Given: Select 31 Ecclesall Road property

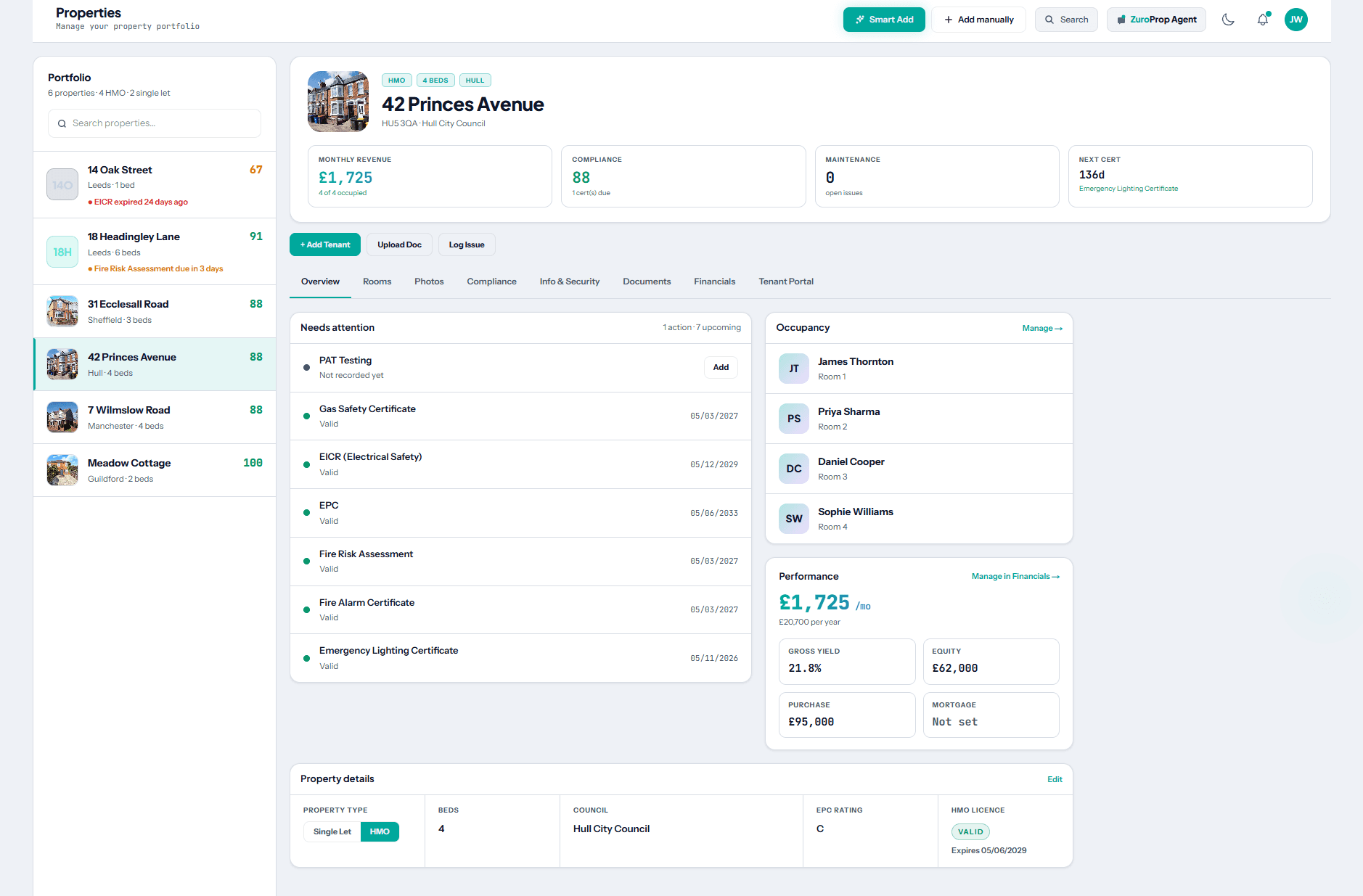Looking at the screenshot, I should [x=155, y=311].
